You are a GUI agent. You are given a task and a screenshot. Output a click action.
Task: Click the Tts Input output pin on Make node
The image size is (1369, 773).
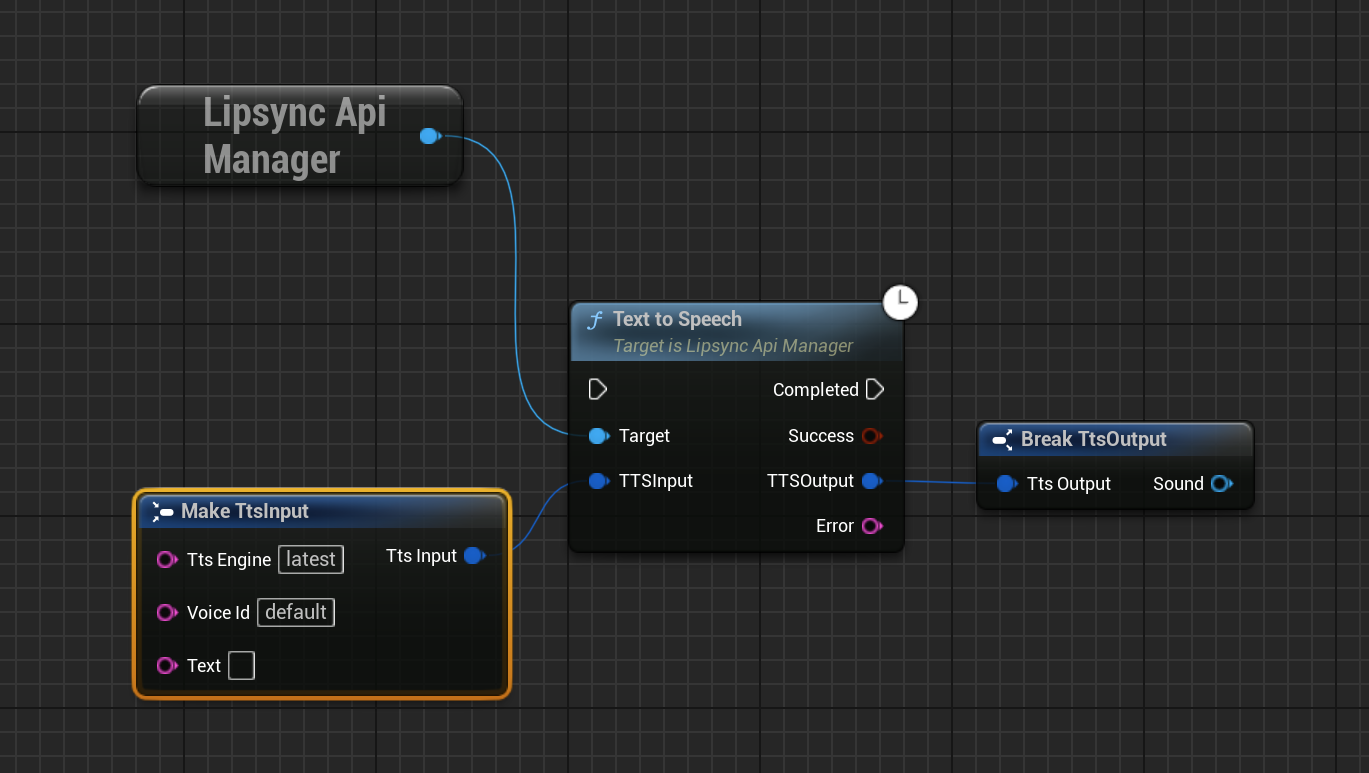tap(474, 556)
